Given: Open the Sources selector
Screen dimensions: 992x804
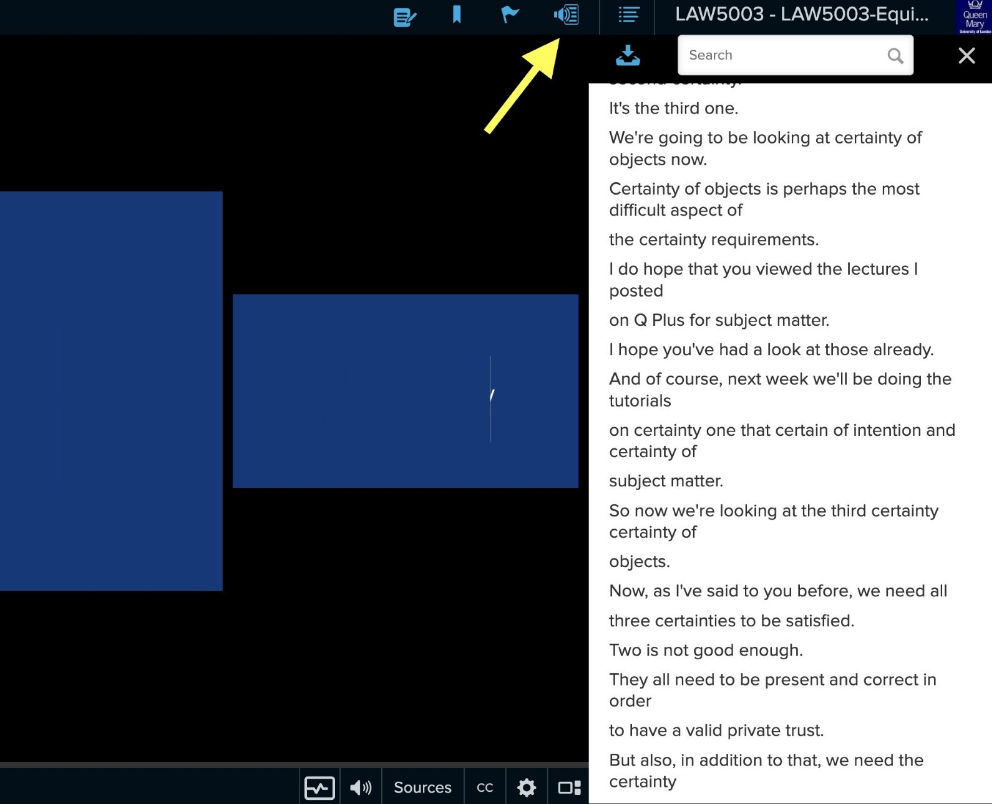Looking at the screenshot, I should 422,787.
